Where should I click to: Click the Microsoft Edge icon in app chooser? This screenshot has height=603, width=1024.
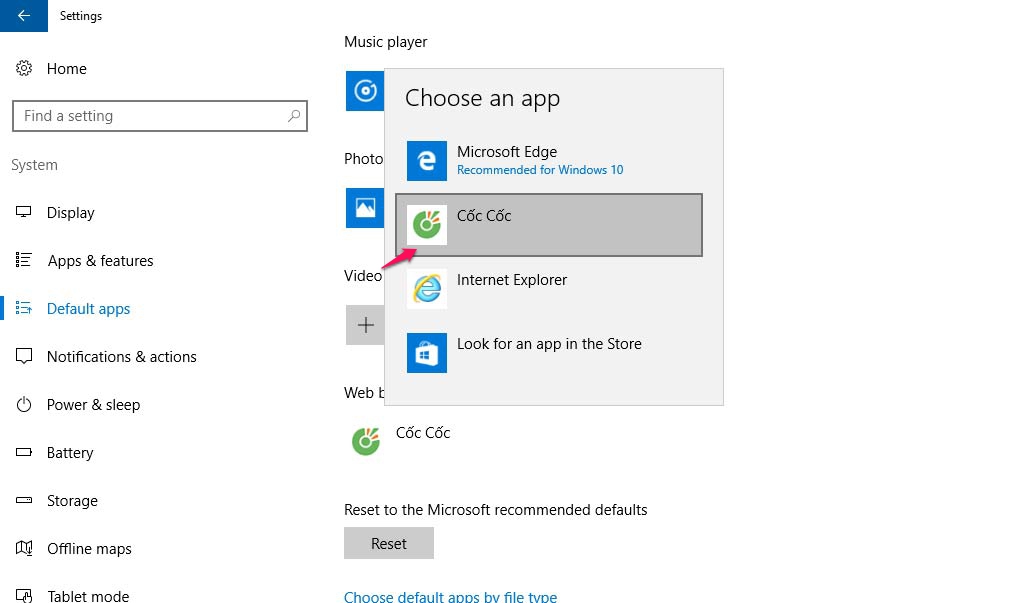(427, 161)
